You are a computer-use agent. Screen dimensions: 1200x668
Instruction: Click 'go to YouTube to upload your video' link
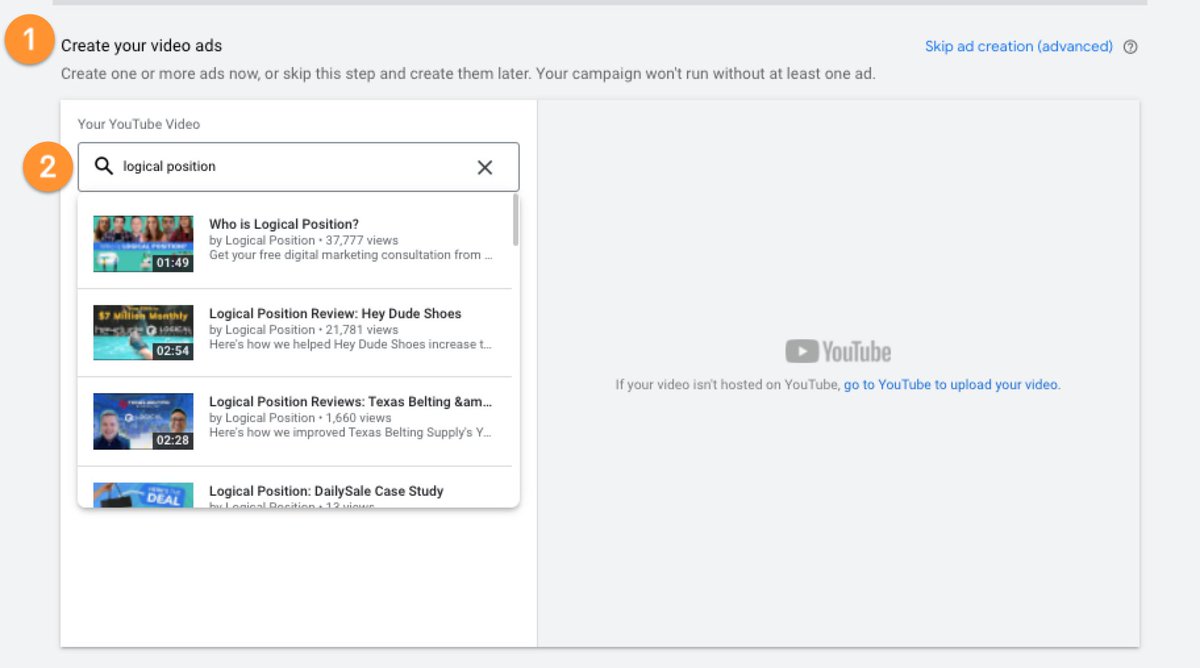point(950,384)
